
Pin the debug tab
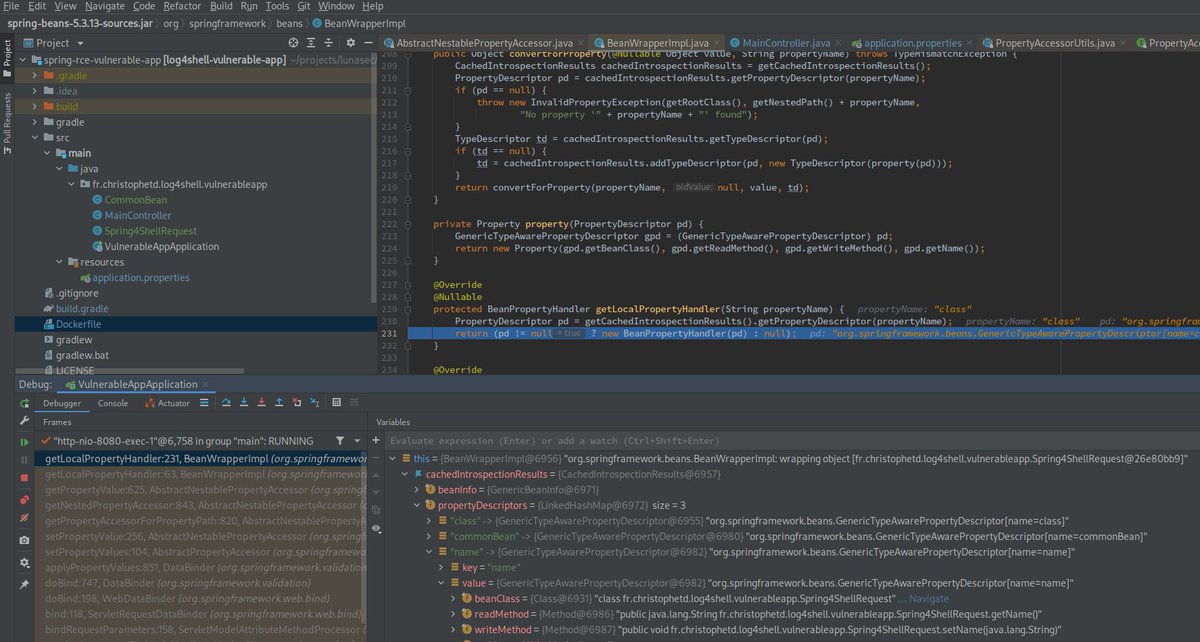coord(24,582)
